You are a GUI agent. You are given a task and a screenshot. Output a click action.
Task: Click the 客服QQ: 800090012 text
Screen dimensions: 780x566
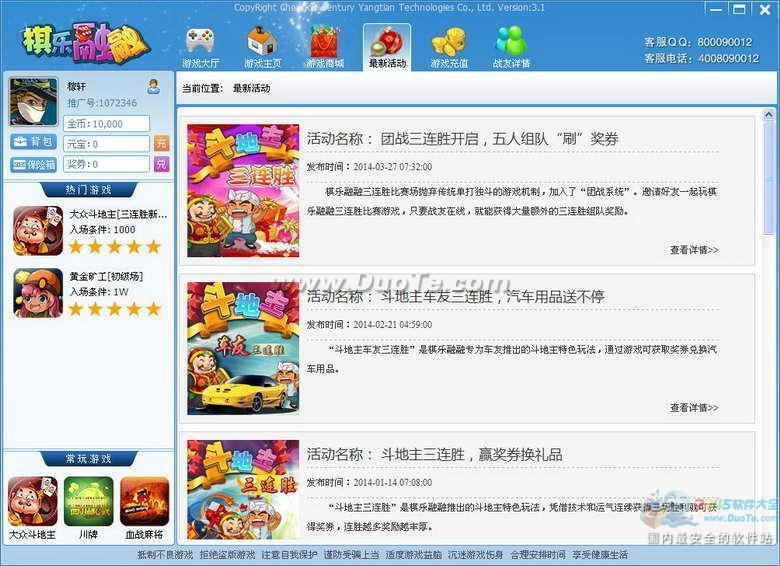[698, 42]
